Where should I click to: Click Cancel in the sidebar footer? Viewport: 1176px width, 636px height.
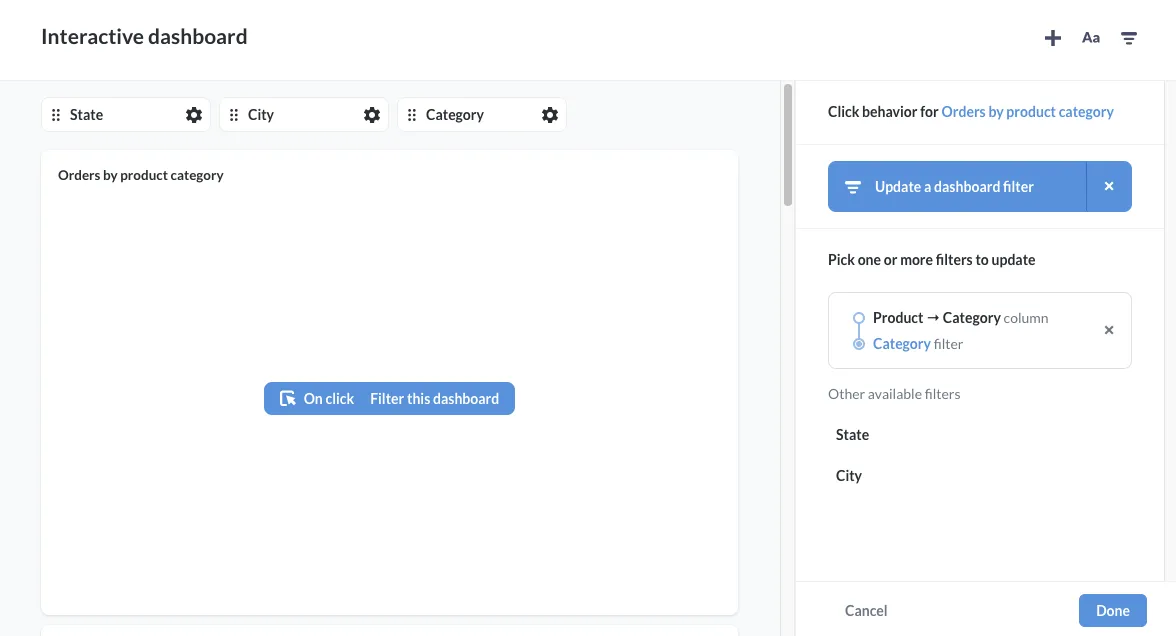[866, 611]
